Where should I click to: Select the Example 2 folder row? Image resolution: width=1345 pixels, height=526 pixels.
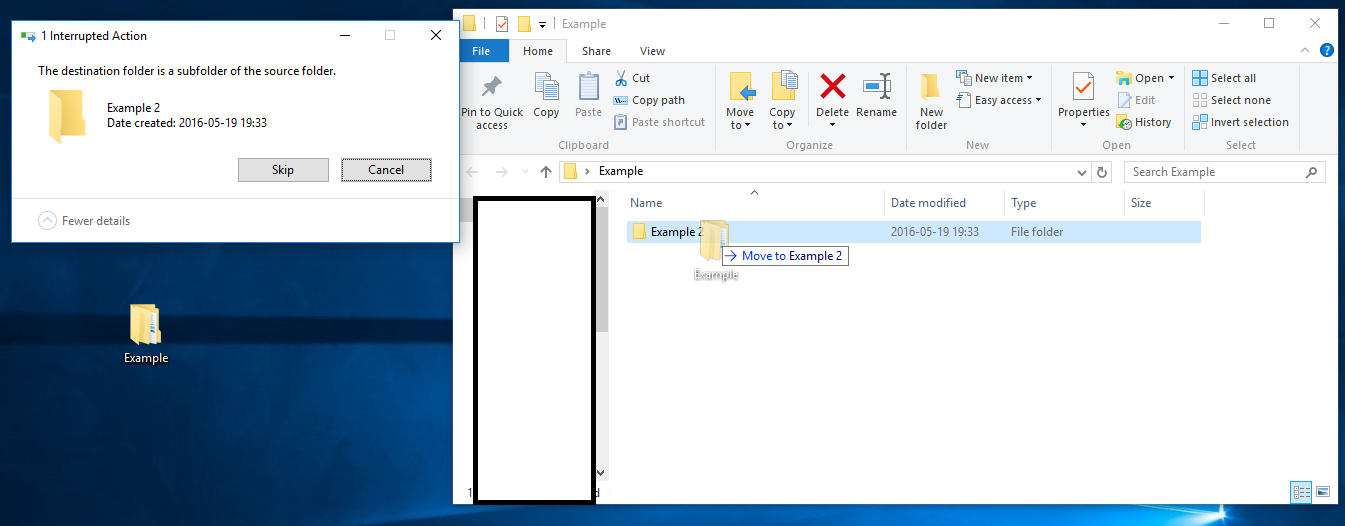pos(913,232)
